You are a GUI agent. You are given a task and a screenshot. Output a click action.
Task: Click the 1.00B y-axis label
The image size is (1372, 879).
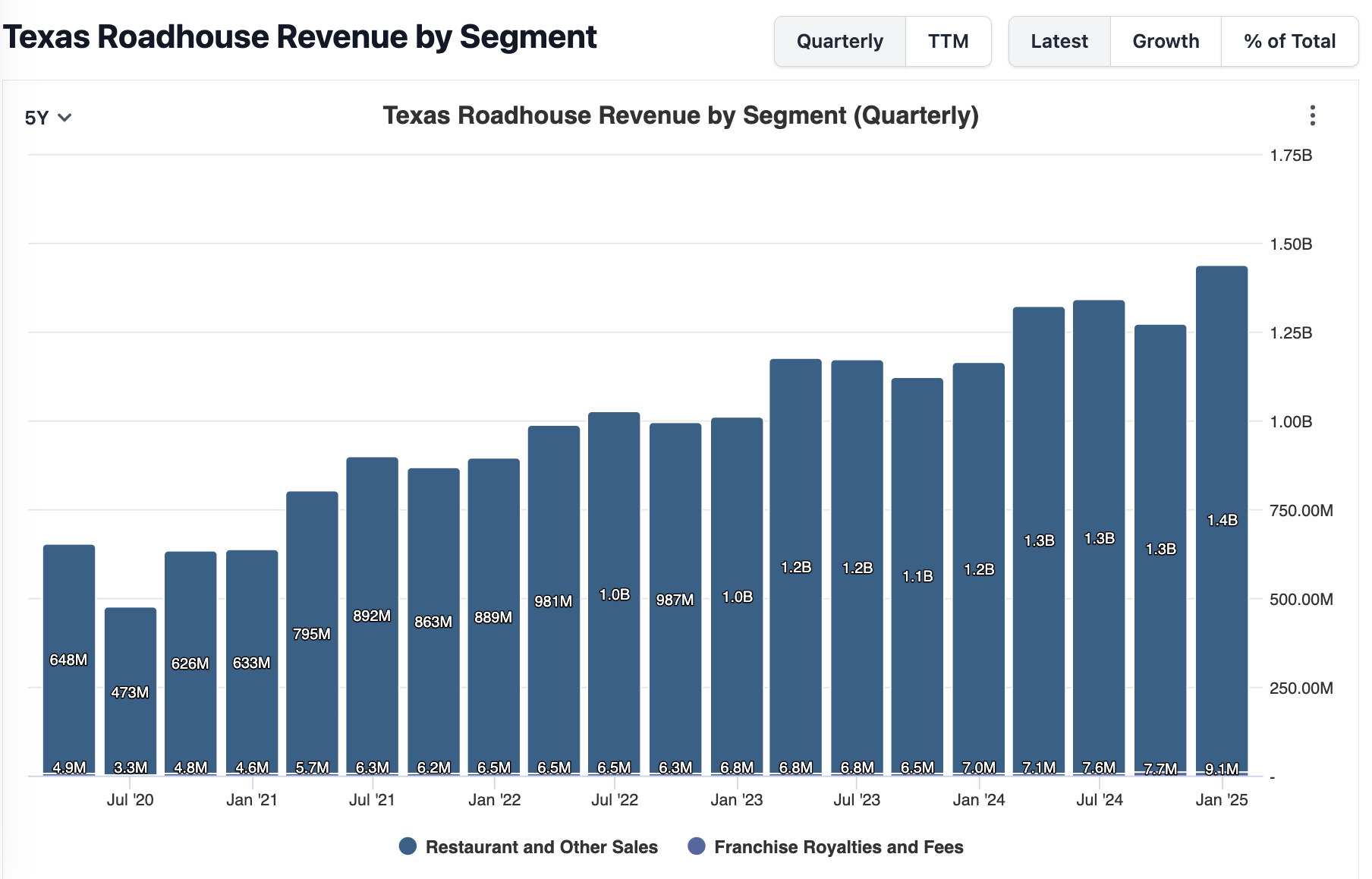click(1292, 421)
